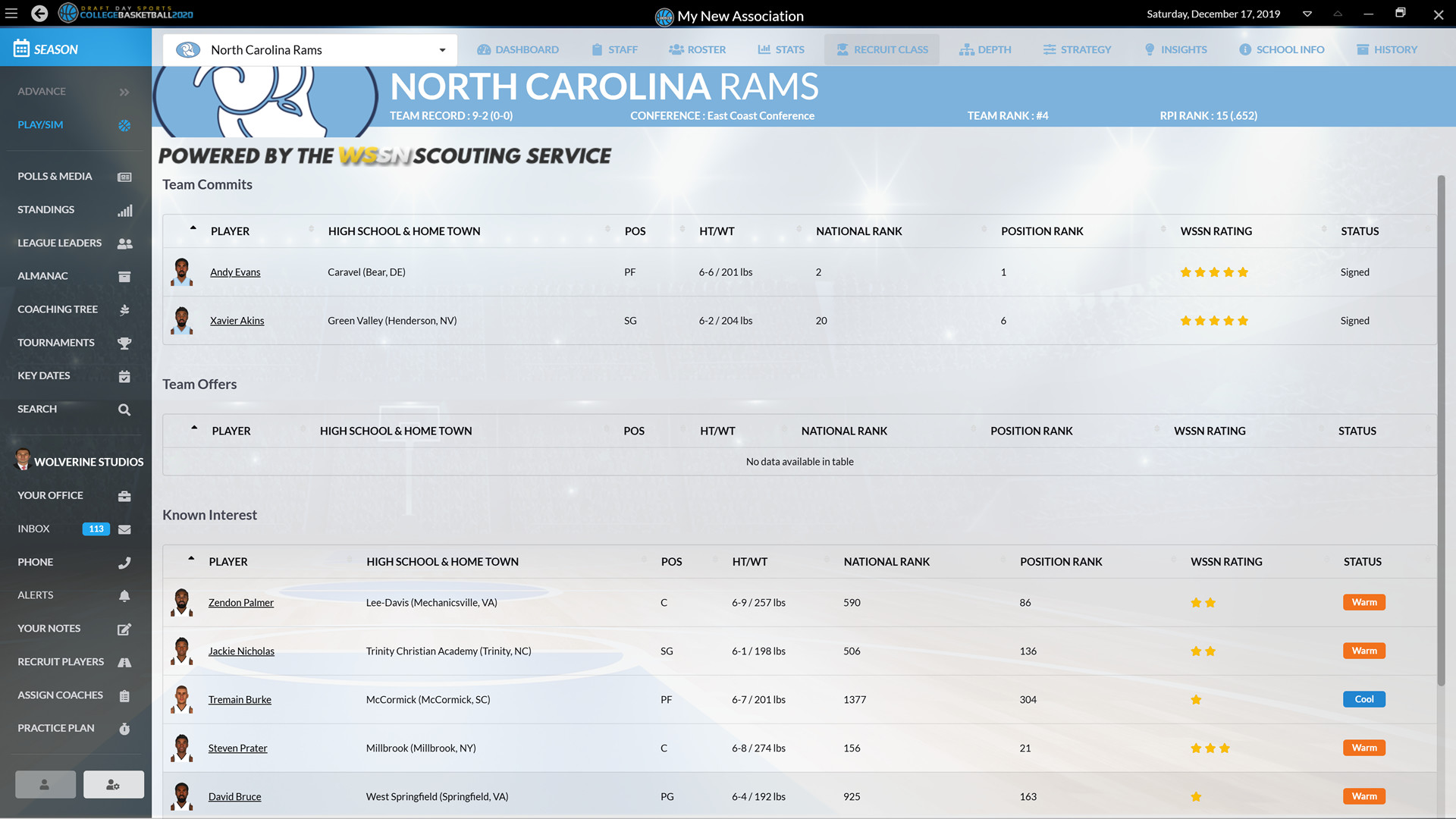Image resolution: width=1456 pixels, height=819 pixels.
Task: Switch to the Roster tab
Action: (x=697, y=49)
